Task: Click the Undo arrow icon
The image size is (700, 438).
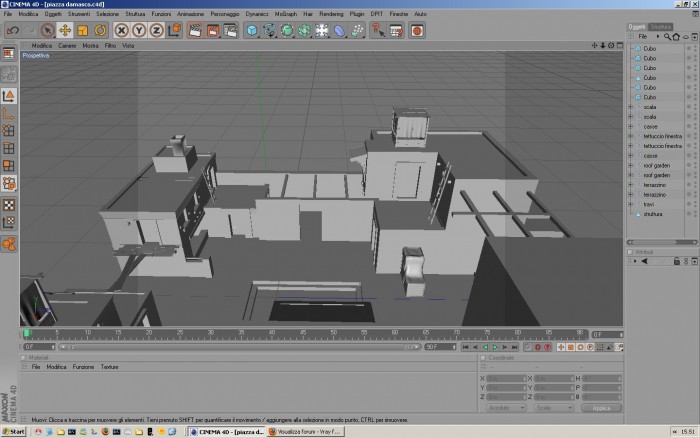Action: pyautogui.click(x=12, y=30)
